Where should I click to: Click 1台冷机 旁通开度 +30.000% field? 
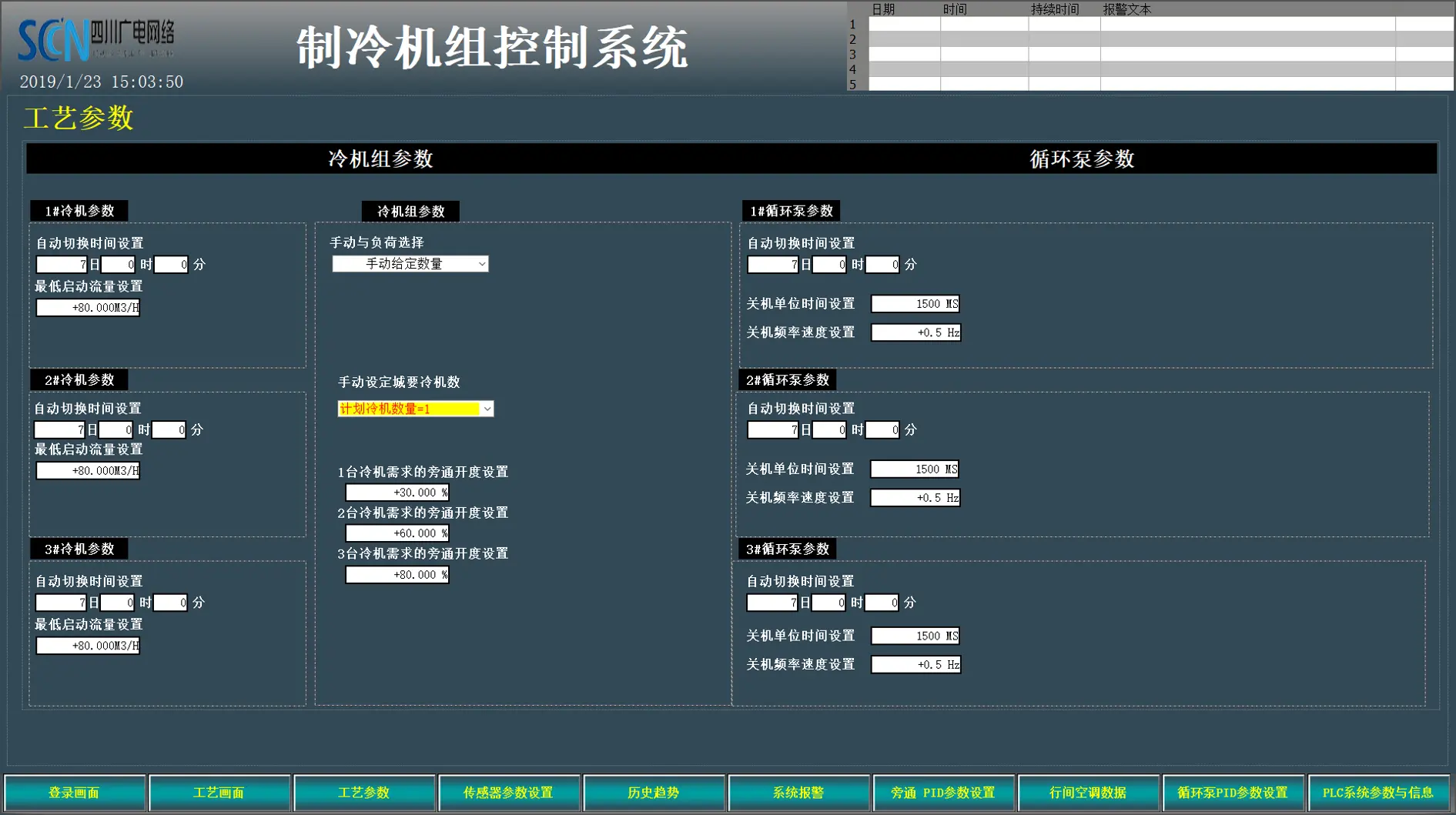[x=397, y=493]
